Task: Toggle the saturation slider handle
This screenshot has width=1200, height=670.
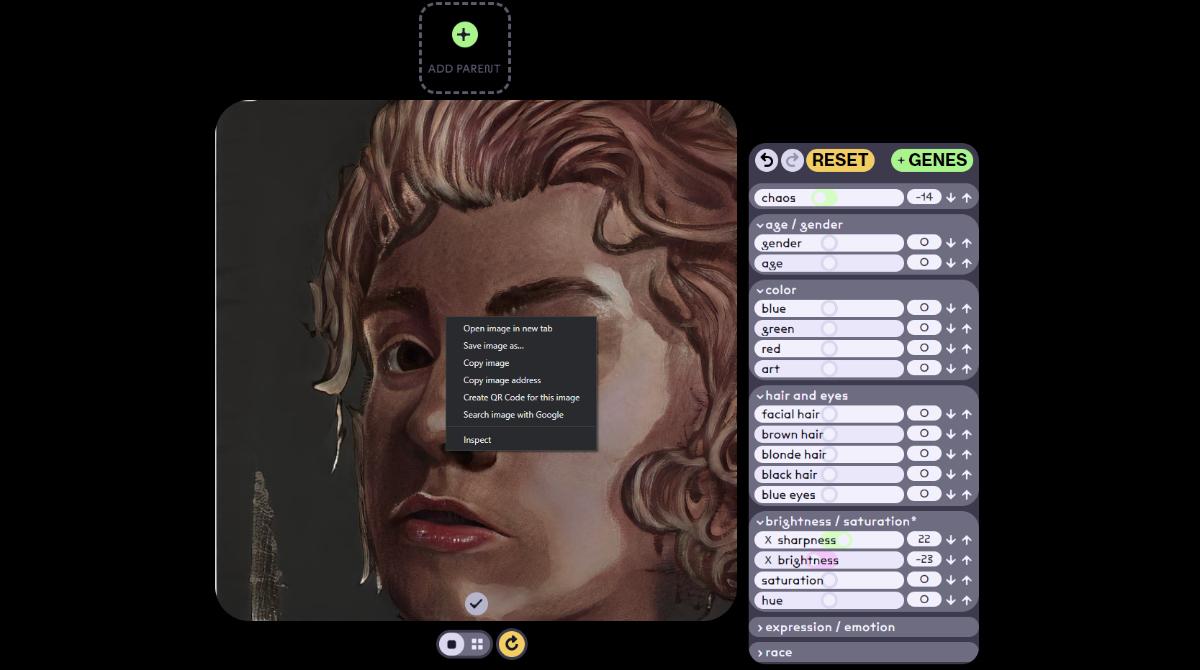Action: pyautogui.click(x=830, y=580)
